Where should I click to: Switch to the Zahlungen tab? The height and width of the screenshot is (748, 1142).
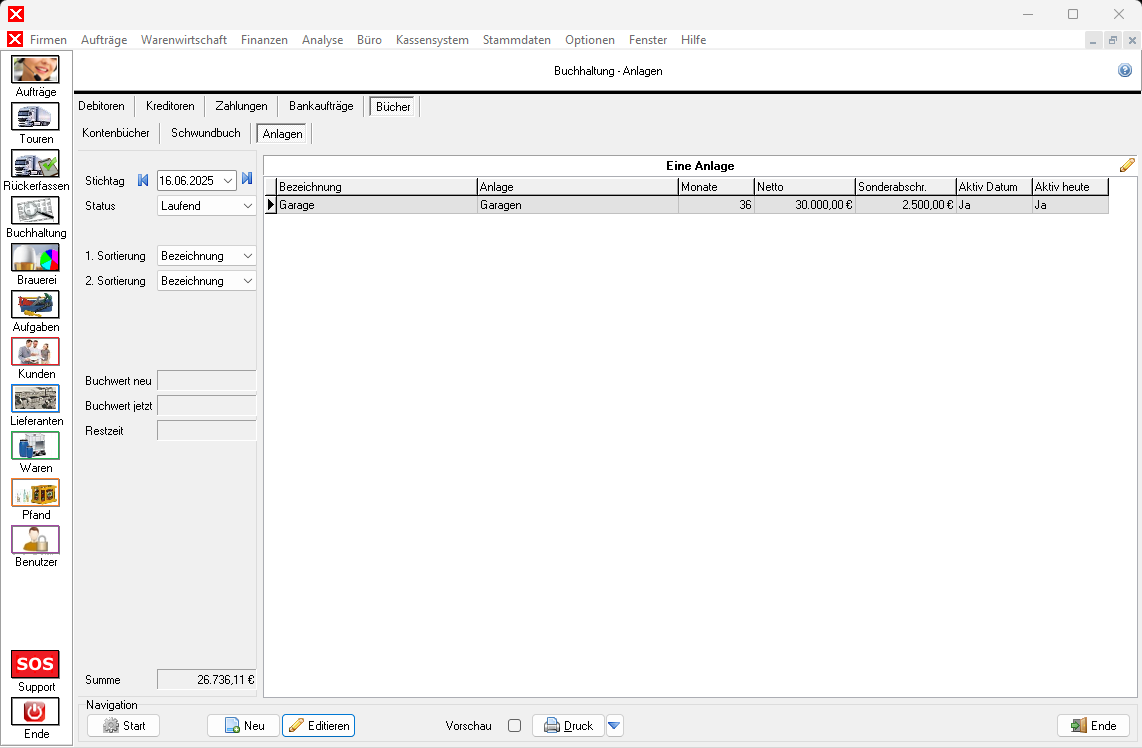tap(241, 106)
